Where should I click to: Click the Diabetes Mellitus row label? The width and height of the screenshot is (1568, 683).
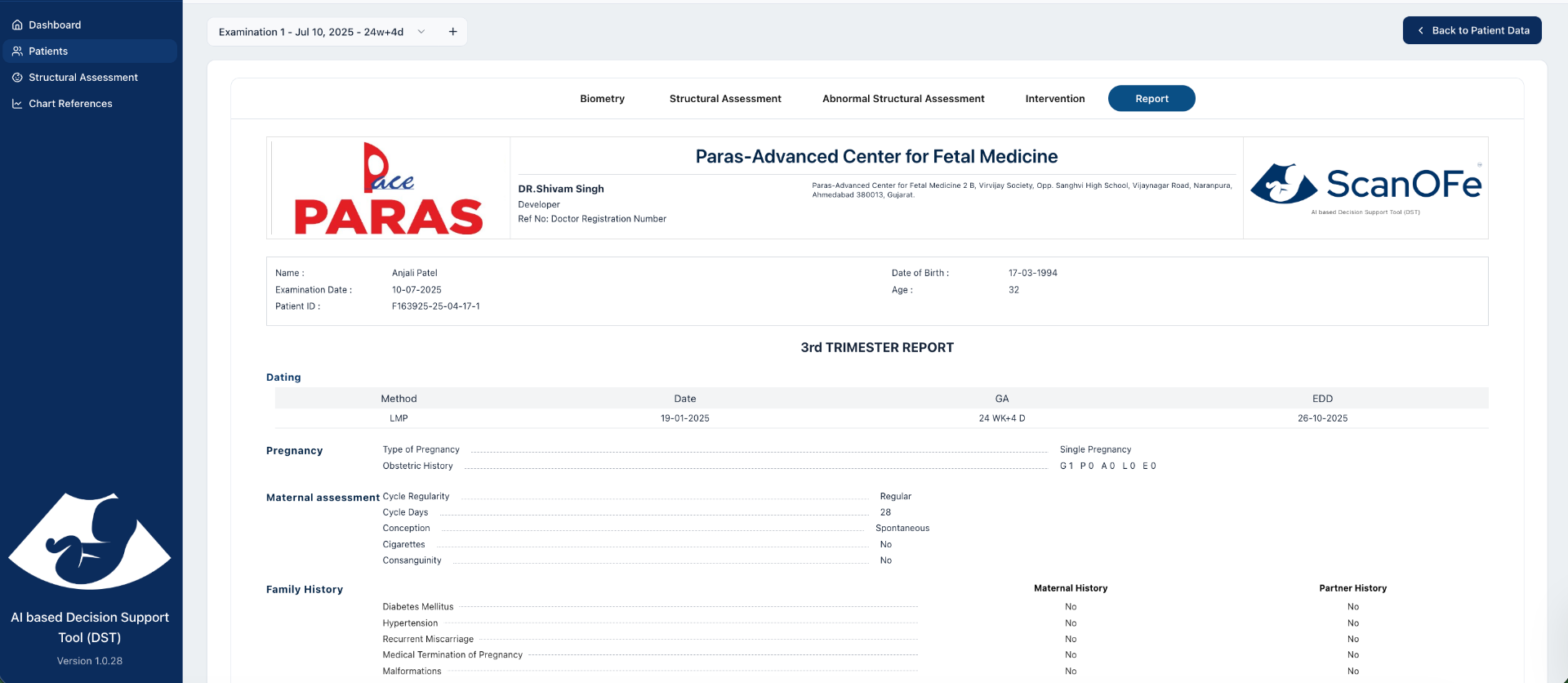point(417,607)
